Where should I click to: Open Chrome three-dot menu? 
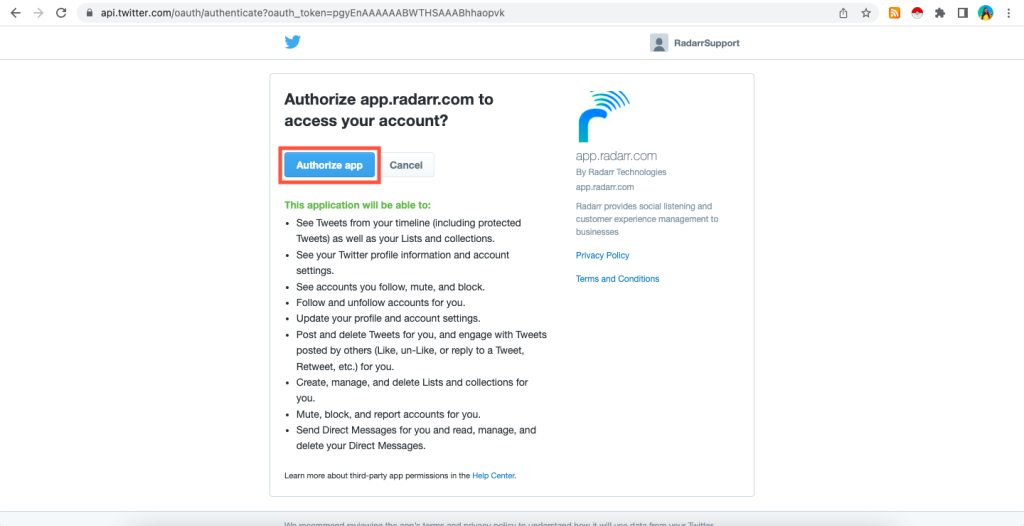1008,13
